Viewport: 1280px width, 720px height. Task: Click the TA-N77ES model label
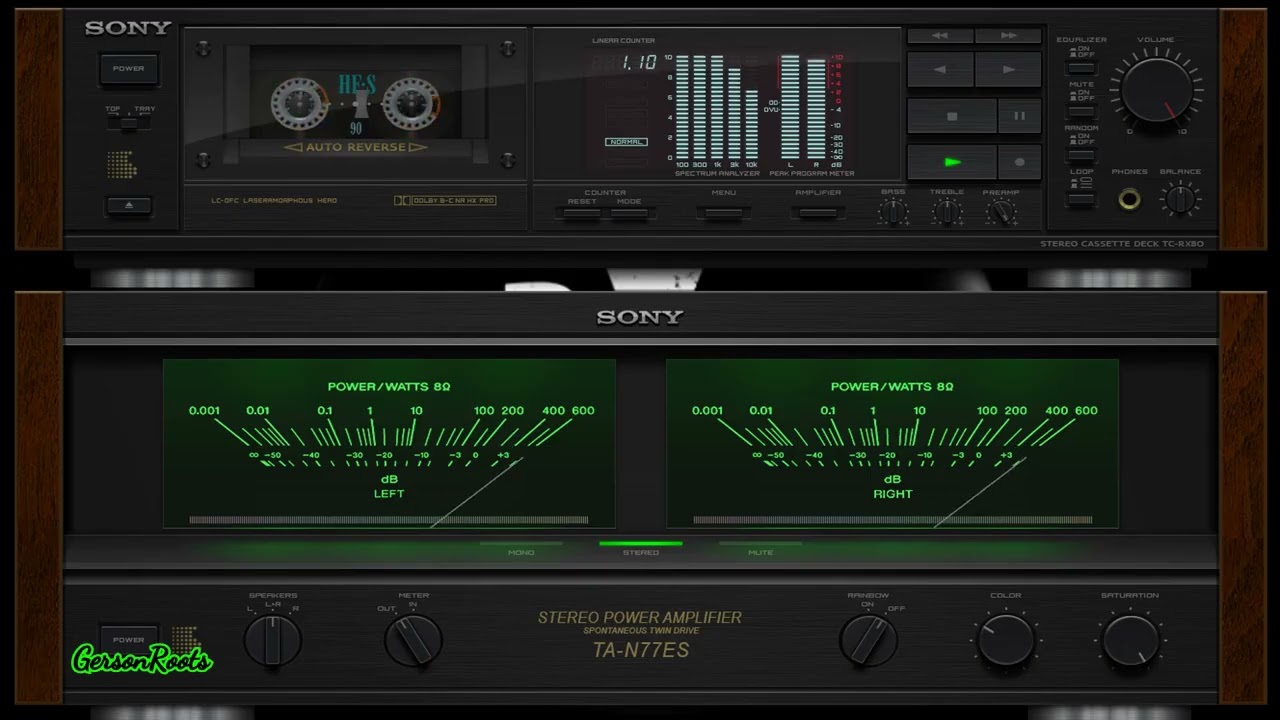tap(640, 650)
